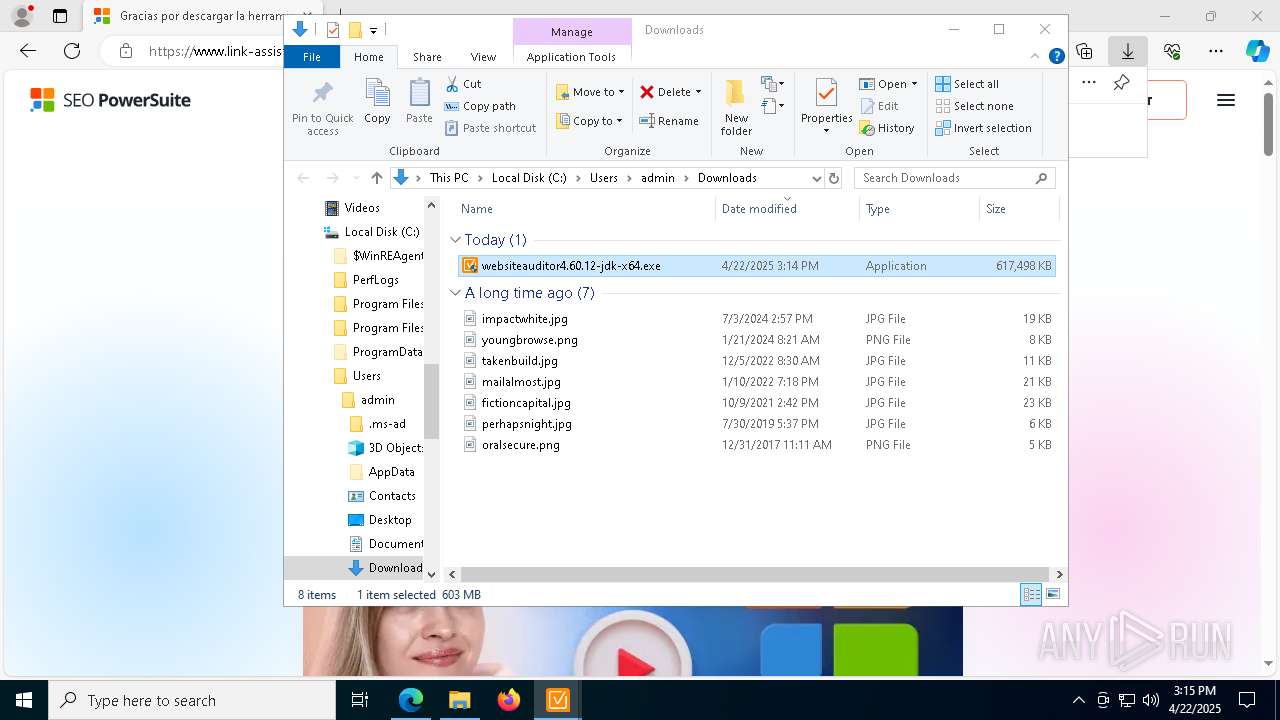Open File Explorer taskbar icon
The image size is (1280, 720).
459,700
